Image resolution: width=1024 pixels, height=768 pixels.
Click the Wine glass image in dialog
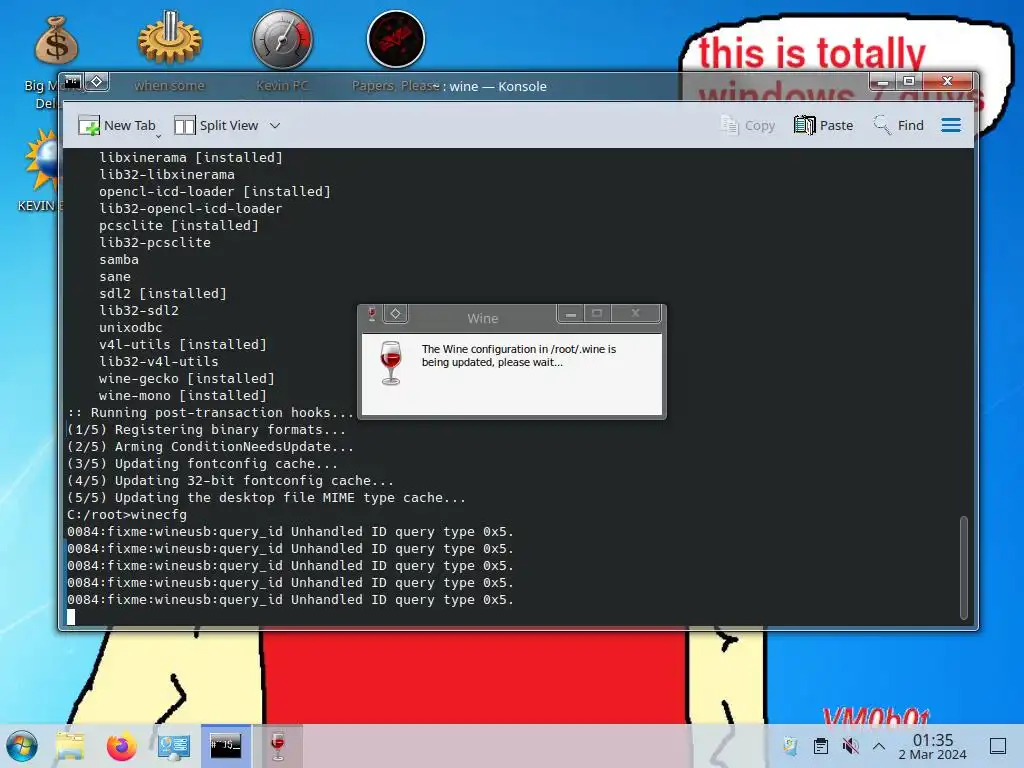(391, 362)
